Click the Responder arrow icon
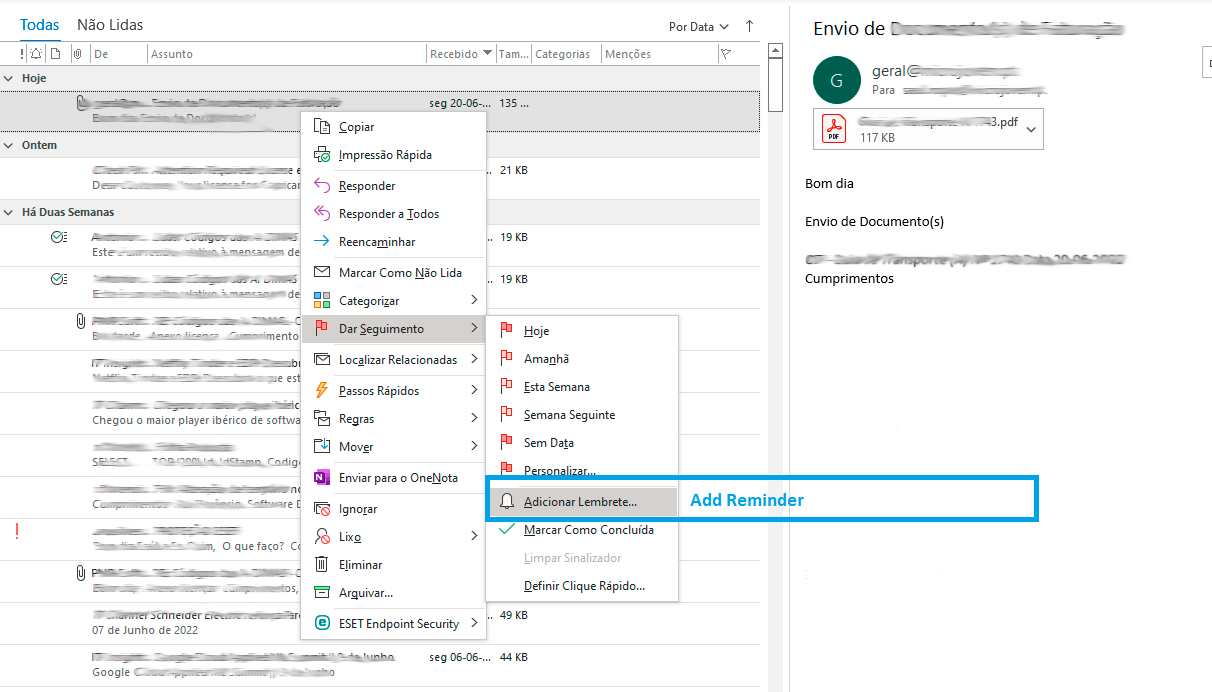 tap(321, 186)
